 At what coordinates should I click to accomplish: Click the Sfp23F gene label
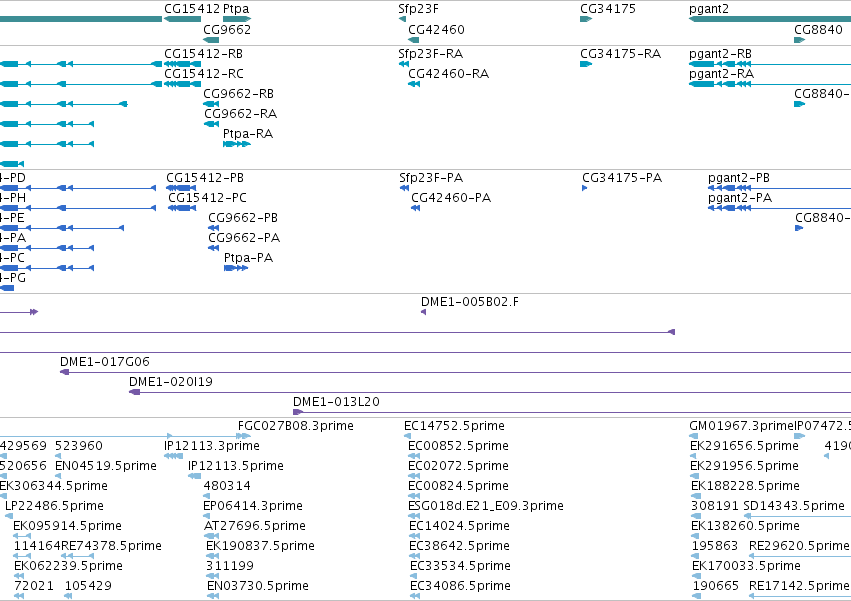[x=418, y=9]
